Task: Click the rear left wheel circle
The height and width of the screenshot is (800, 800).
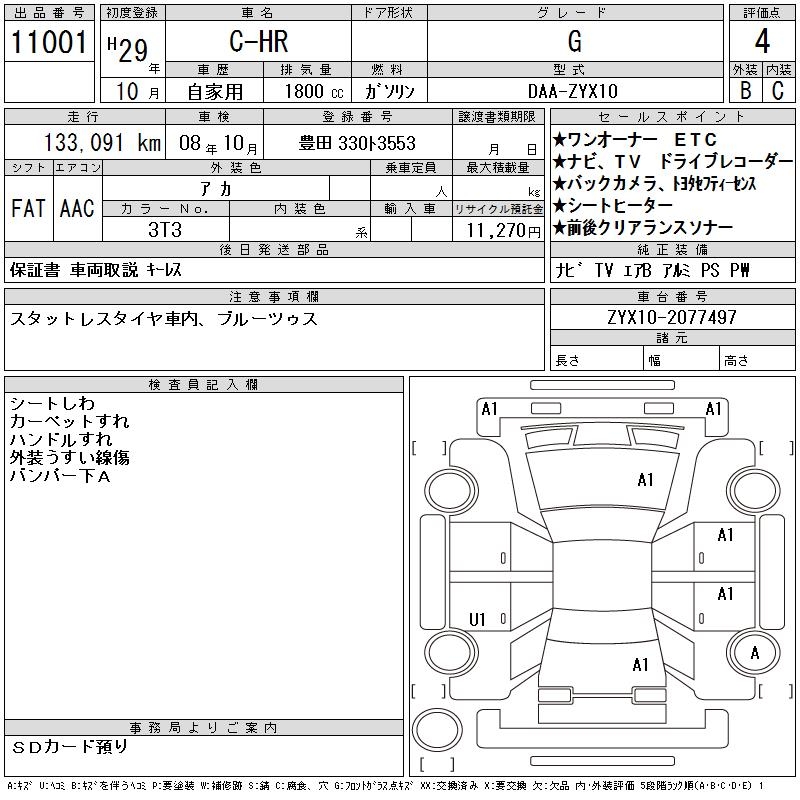Action: click(x=452, y=653)
